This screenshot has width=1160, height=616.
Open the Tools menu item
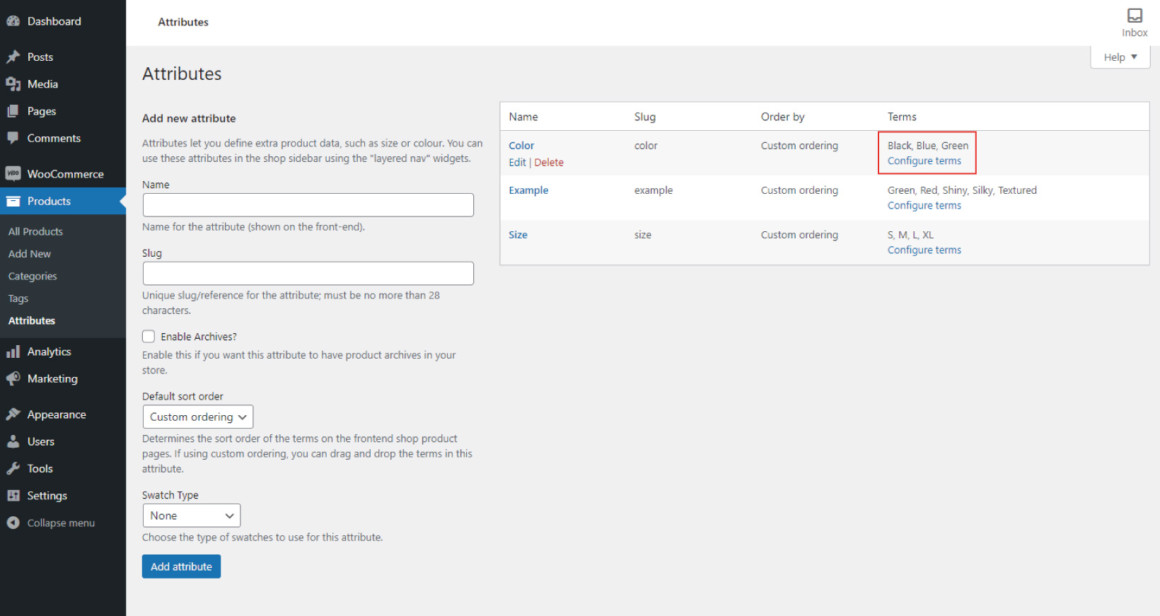[40, 468]
